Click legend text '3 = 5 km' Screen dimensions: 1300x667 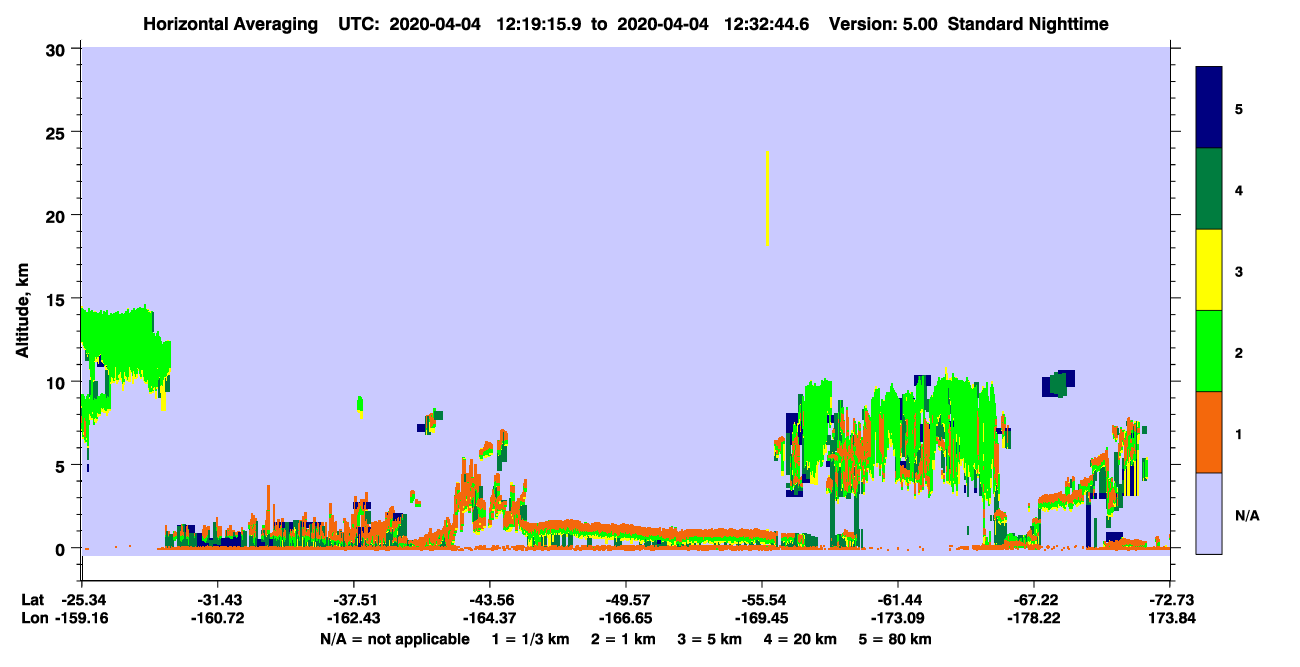(x=710, y=639)
